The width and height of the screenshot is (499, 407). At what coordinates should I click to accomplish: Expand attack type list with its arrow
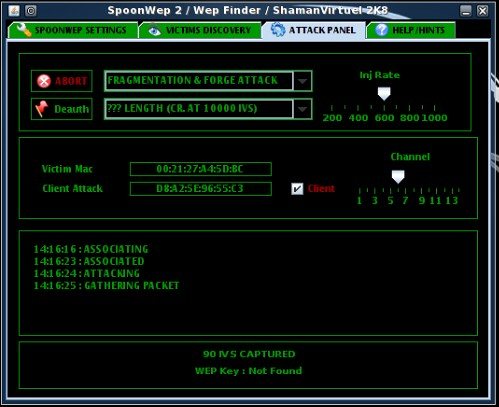click(x=302, y=81)
